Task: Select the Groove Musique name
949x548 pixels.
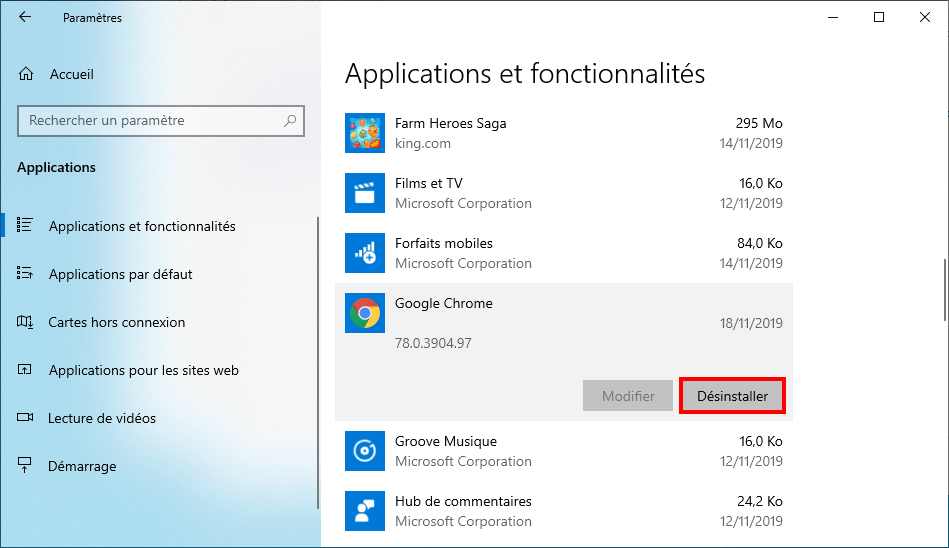Action: tap(445, 441)
